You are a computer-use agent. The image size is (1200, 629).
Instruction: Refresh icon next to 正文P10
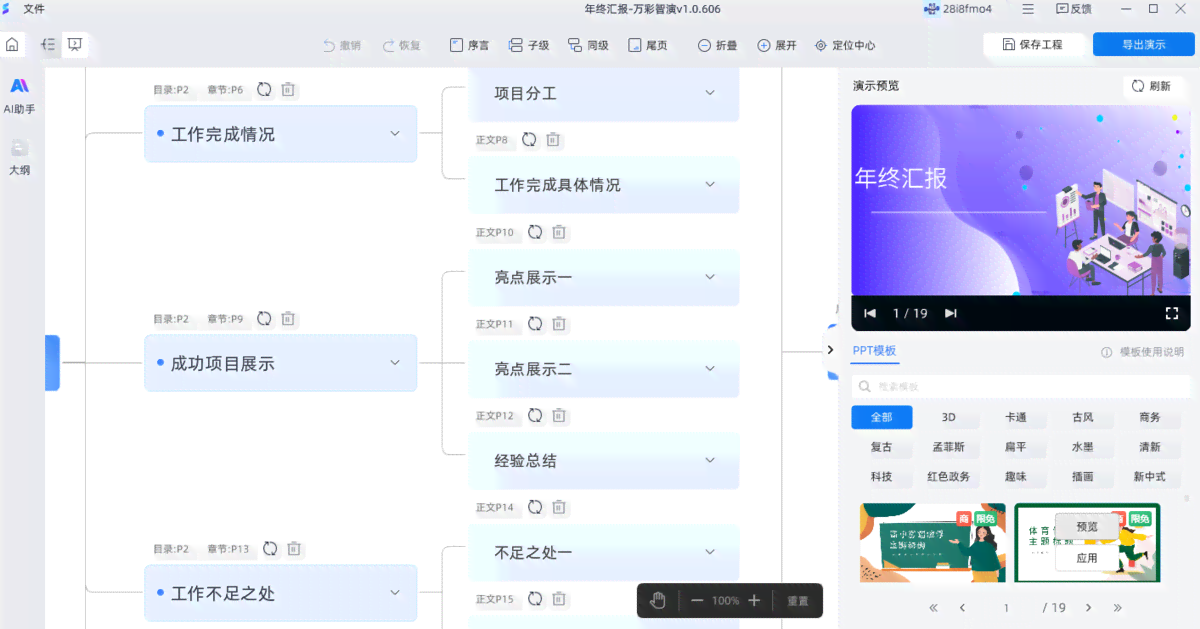click(x=535, y=232)
